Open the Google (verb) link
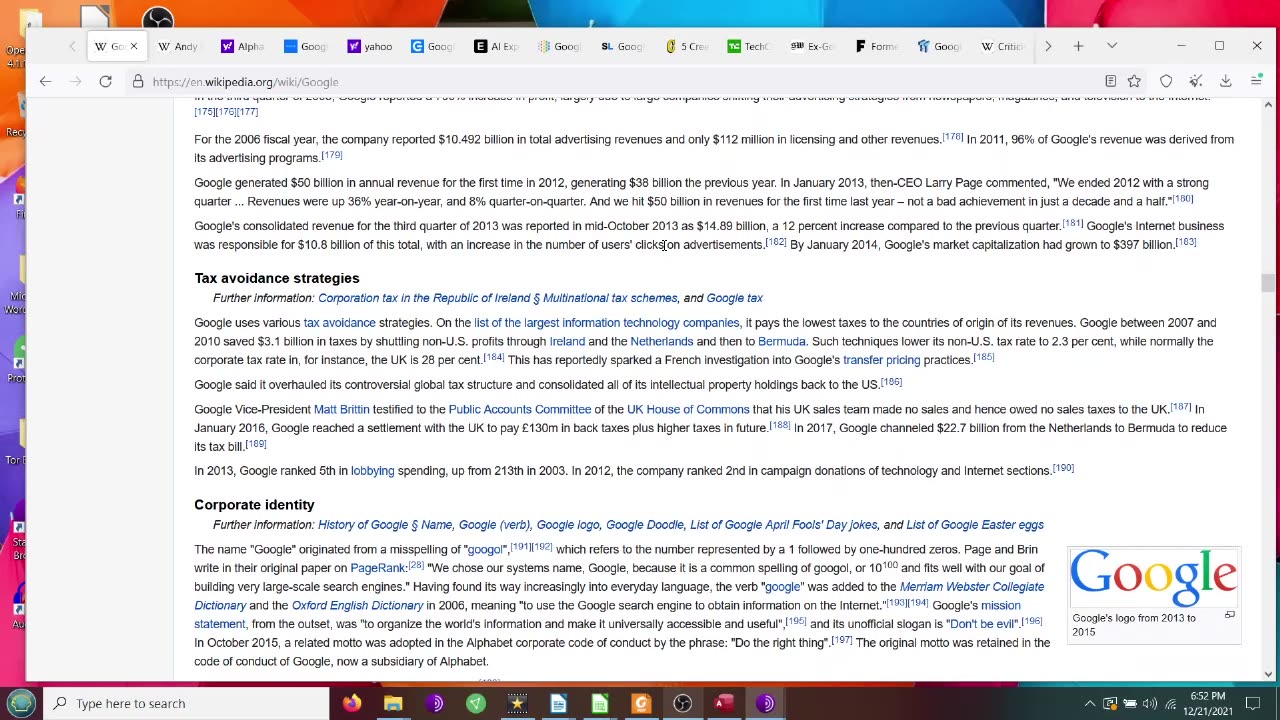The height and width of the screenshot is (720, 1280). 494,525
